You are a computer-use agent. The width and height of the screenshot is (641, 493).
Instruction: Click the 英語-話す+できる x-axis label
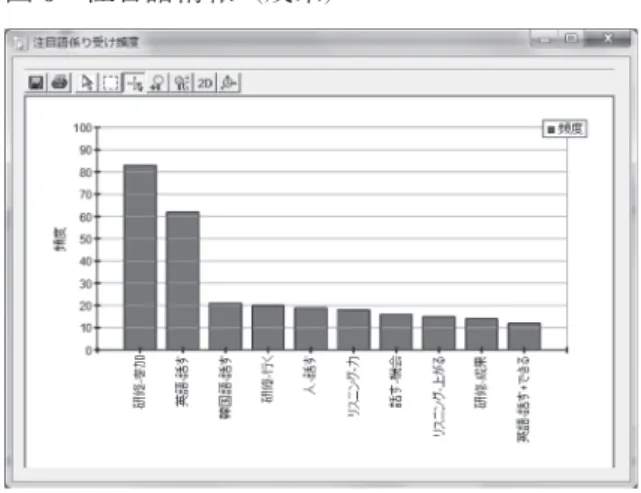(524, 399)
